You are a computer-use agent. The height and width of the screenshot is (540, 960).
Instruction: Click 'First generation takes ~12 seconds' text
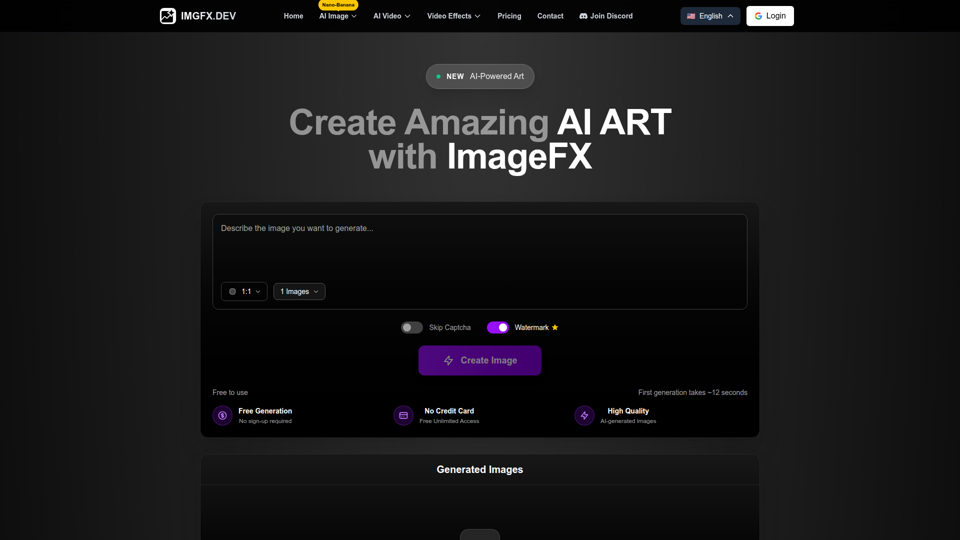[x=692, y=392]
